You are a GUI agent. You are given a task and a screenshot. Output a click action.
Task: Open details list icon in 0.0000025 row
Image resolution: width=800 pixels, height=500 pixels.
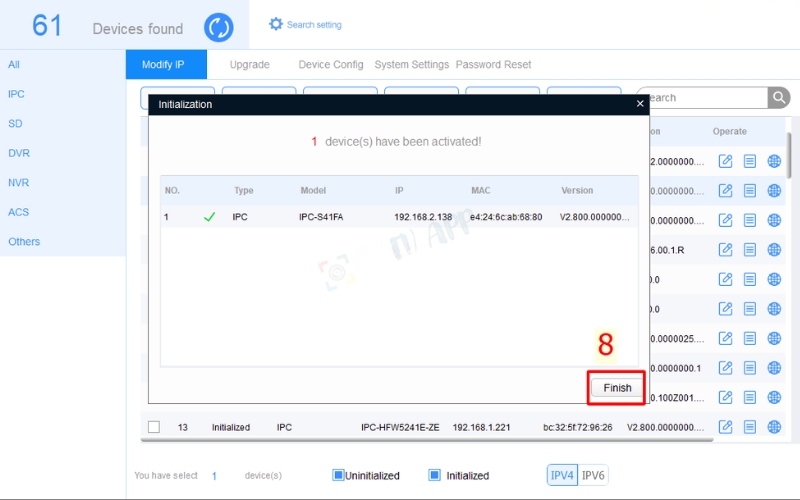click(x=749, y=338)
